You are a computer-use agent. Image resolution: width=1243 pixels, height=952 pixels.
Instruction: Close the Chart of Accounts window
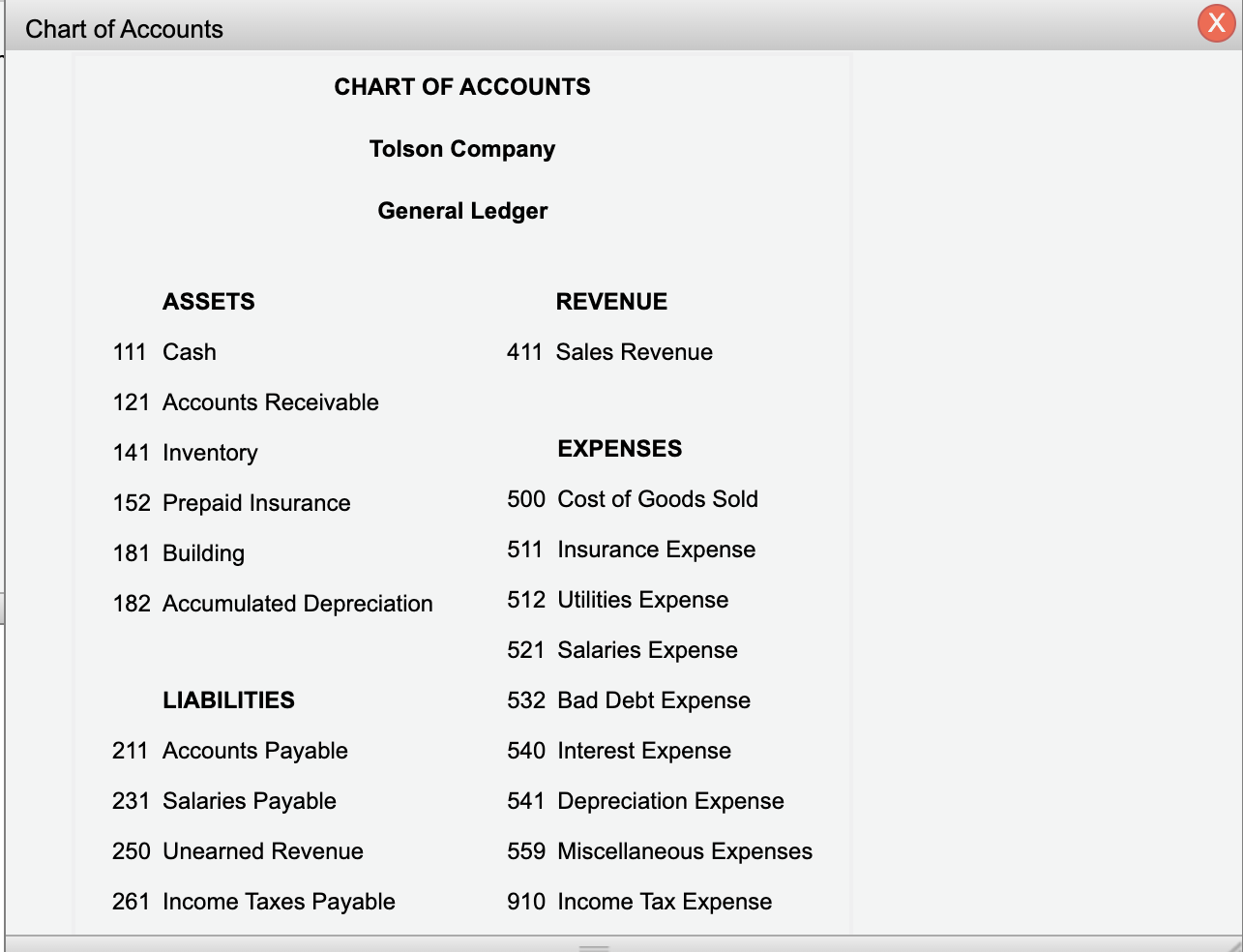[1216, 24]
